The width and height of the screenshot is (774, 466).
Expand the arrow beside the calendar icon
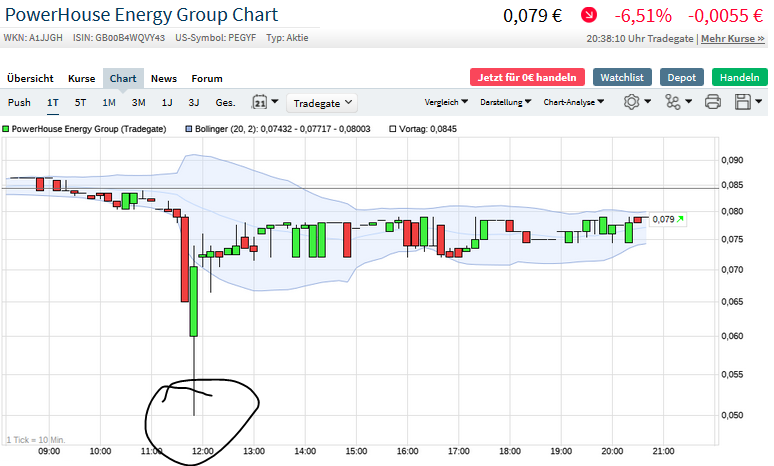tap(275, 102)
